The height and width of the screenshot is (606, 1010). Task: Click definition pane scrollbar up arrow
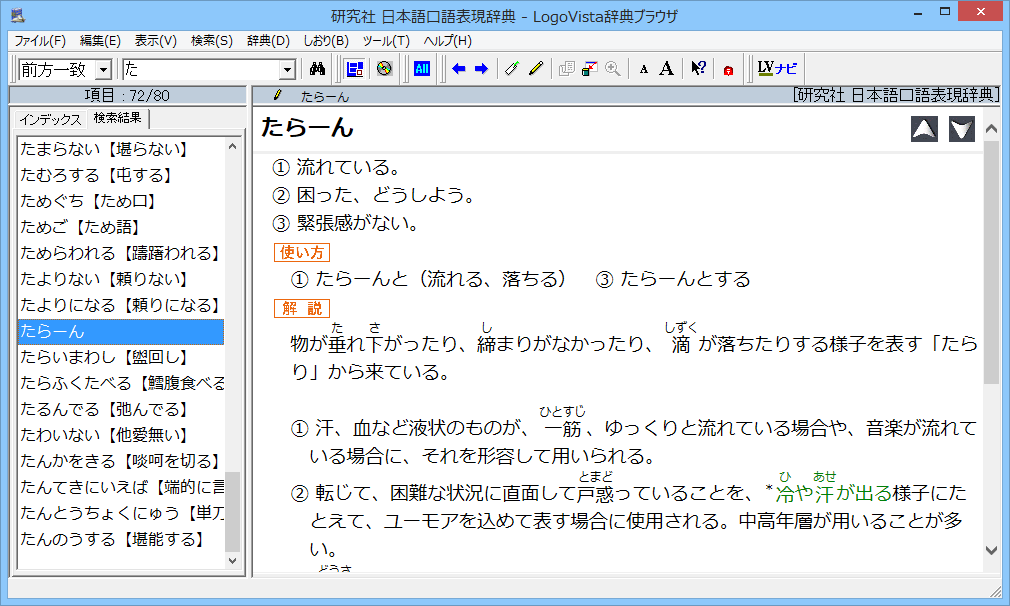[x=992, y=129]
